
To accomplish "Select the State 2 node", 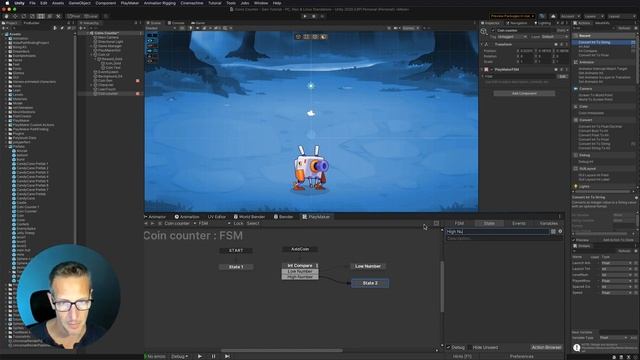I will [x=370, y=283].
